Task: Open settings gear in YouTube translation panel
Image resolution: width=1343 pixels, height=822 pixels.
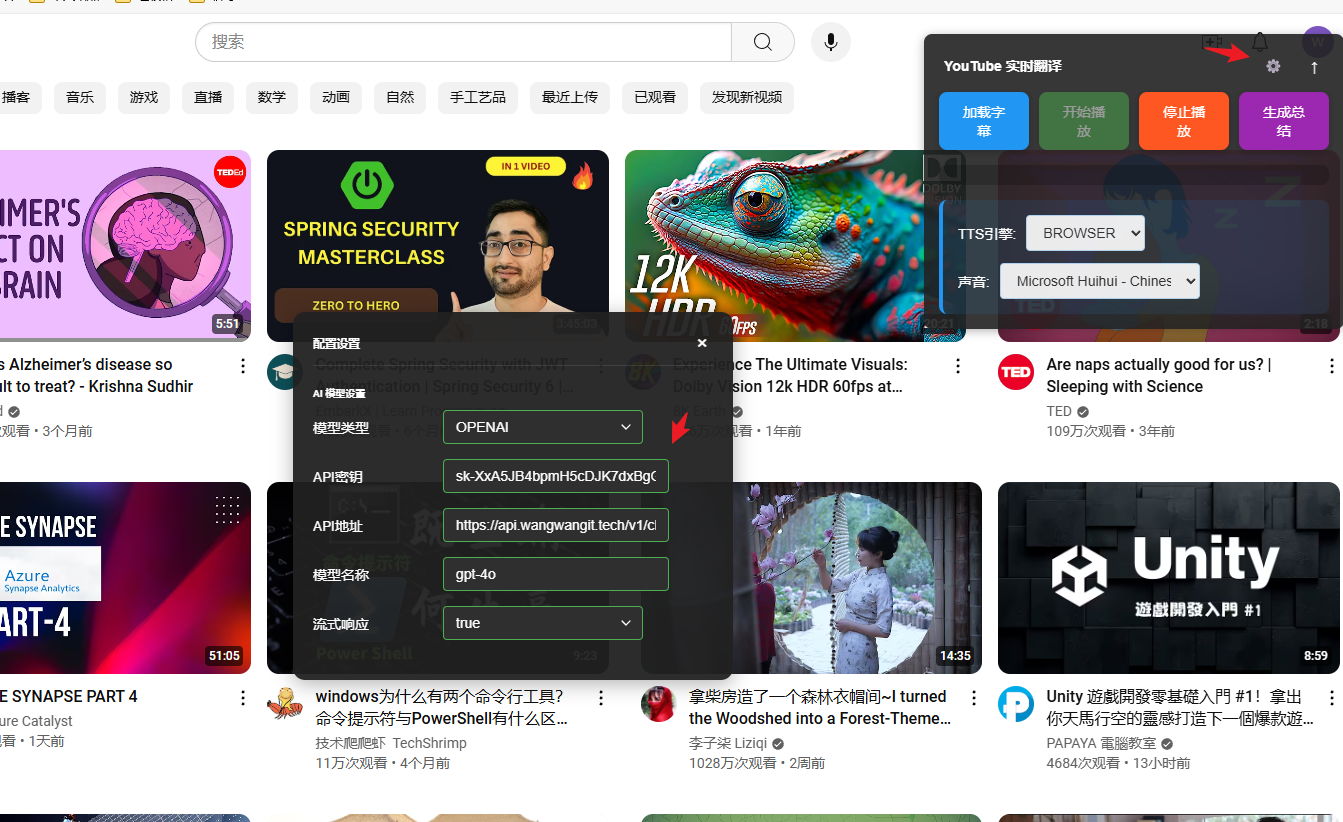Action: 1272,66
